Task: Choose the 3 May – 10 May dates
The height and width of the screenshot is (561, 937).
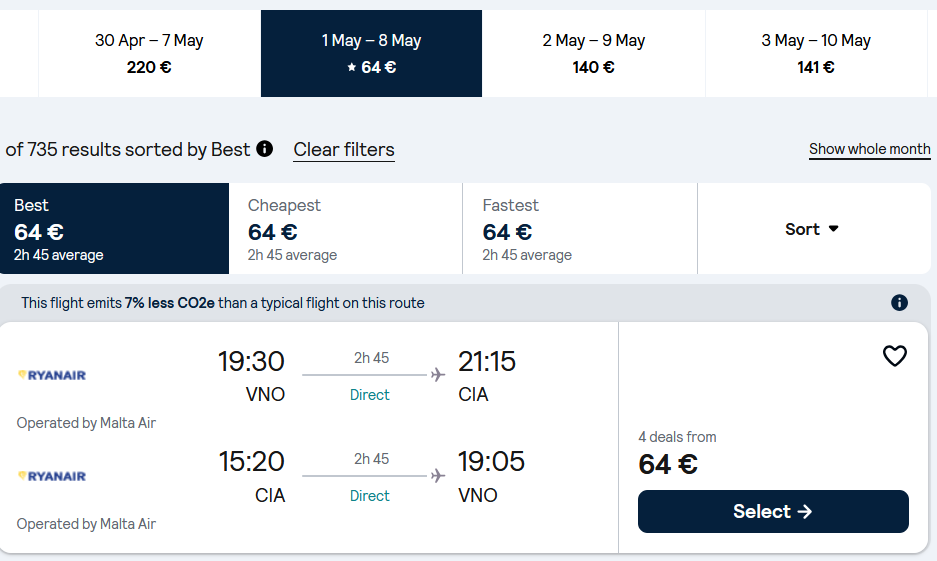Action: [815, 54]
